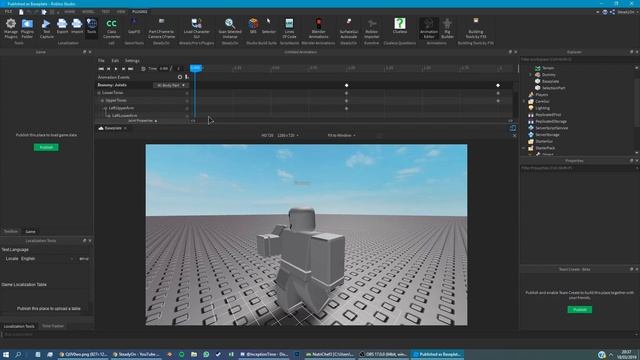Viewport: 640px width, 360px height.
Task: Open the OBS window in taskbar
Action: point(384,354)
